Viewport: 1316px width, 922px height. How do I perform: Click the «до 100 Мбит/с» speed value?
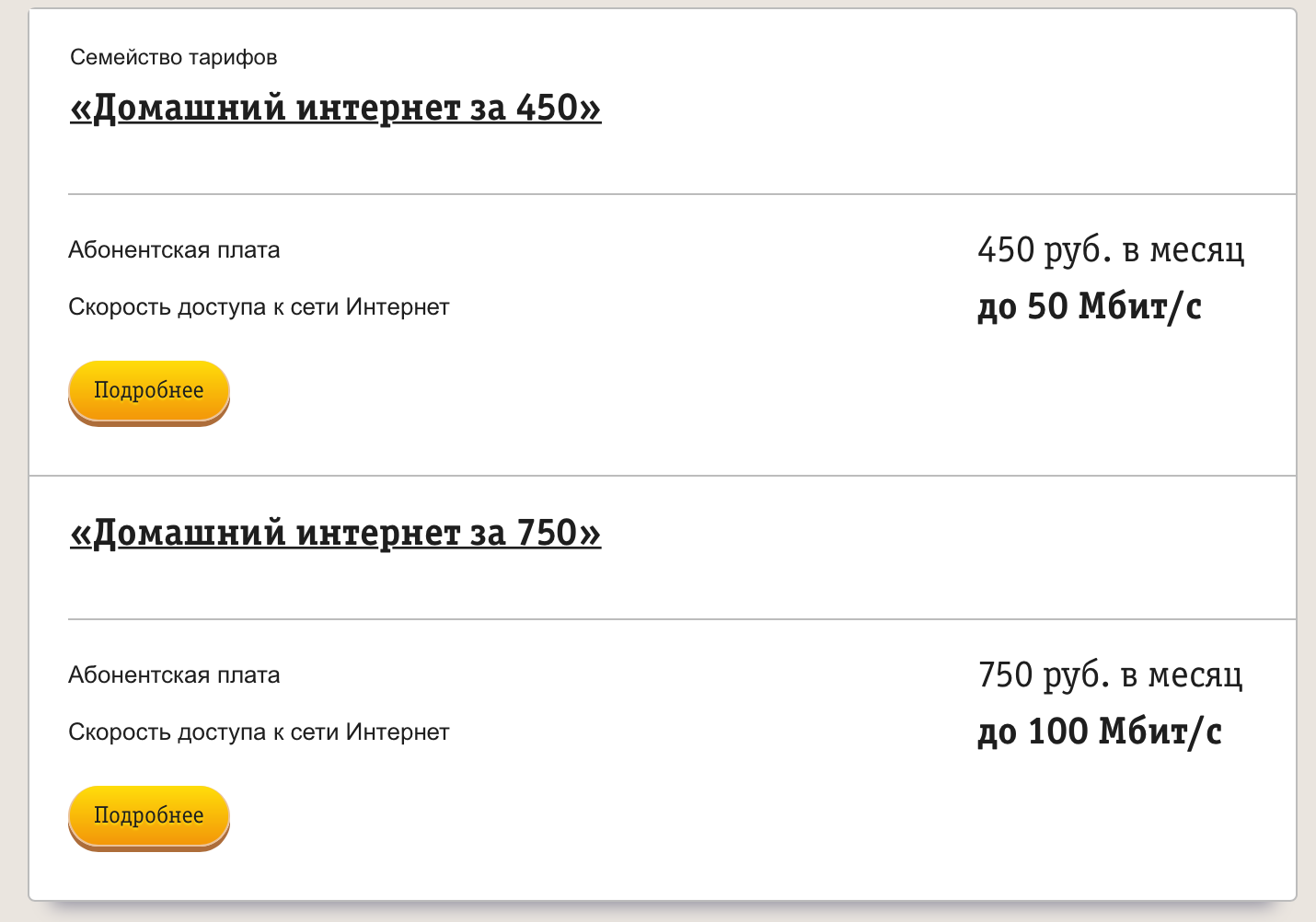[x=1101, y=732]
